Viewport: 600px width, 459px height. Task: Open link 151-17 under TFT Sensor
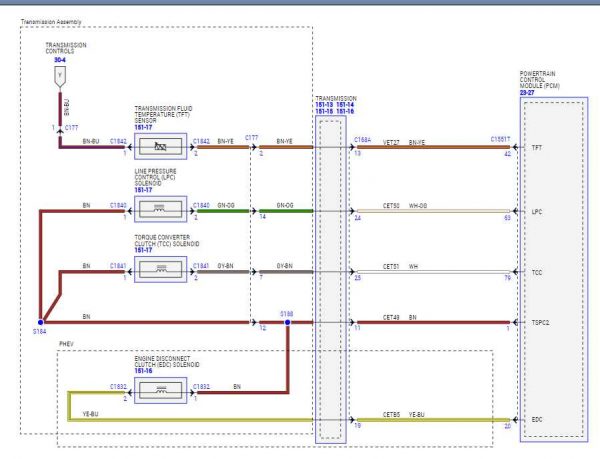143,127
